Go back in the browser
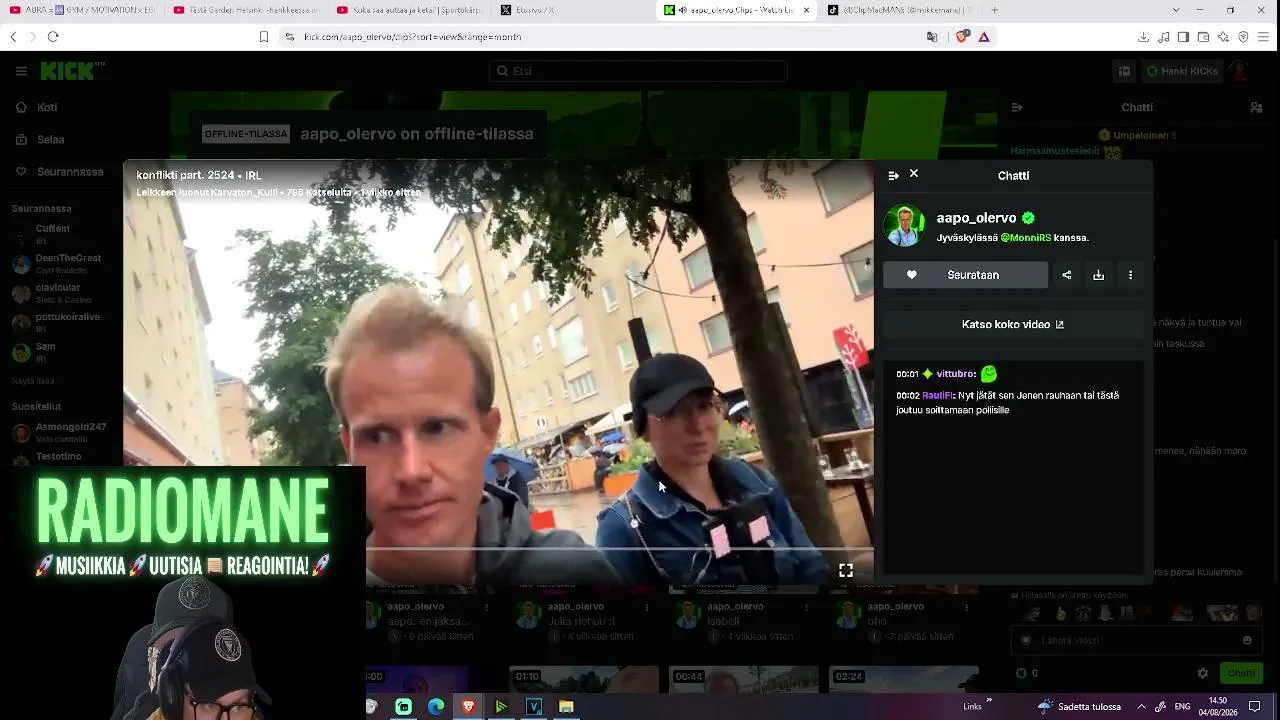 click(x=13, y=37)
